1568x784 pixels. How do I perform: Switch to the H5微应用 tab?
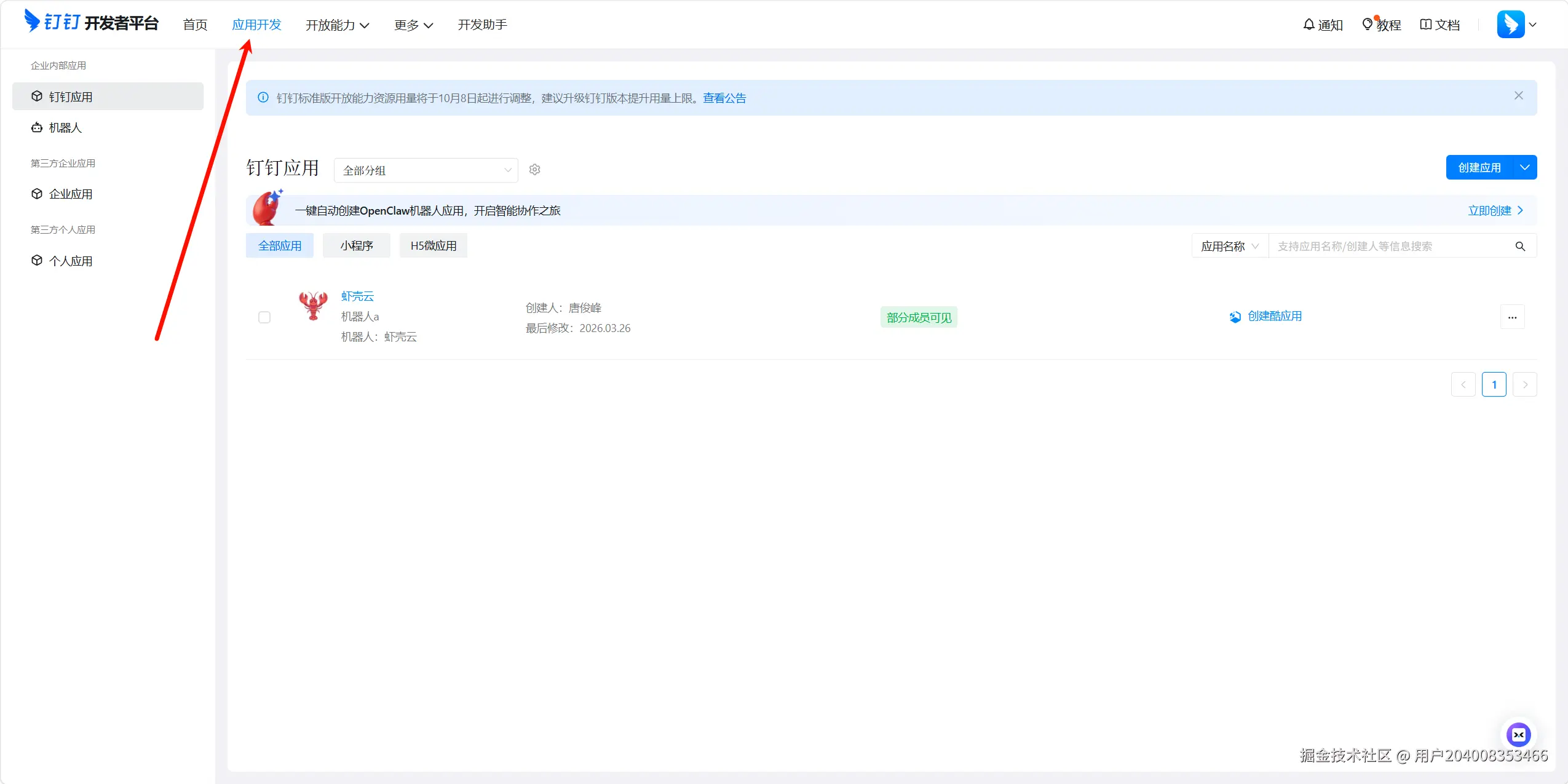[x=434, y=245]
